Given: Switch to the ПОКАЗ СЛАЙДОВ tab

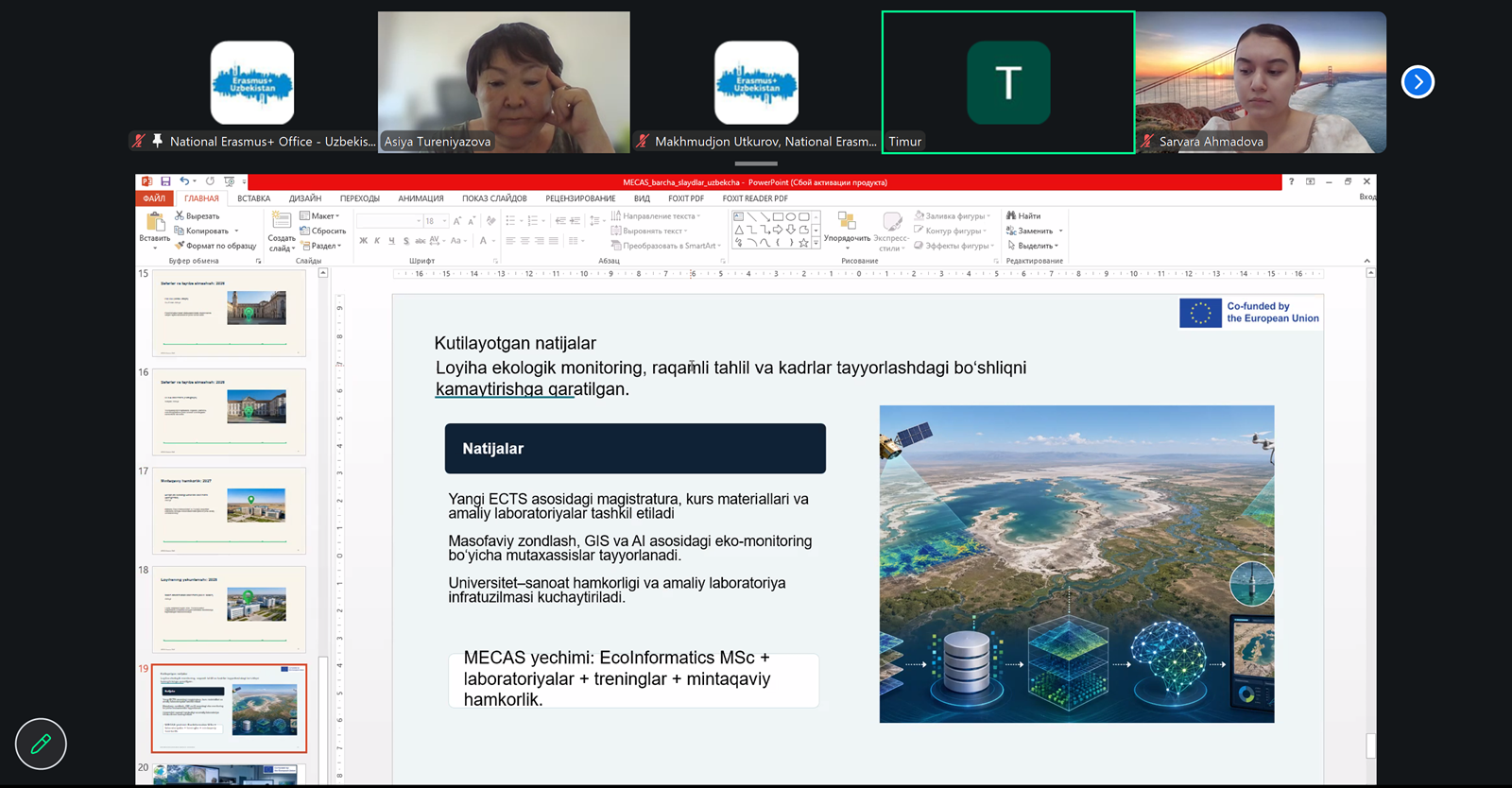Looking at the screenshot, I should pyautogui.click(x=494, y=198).
